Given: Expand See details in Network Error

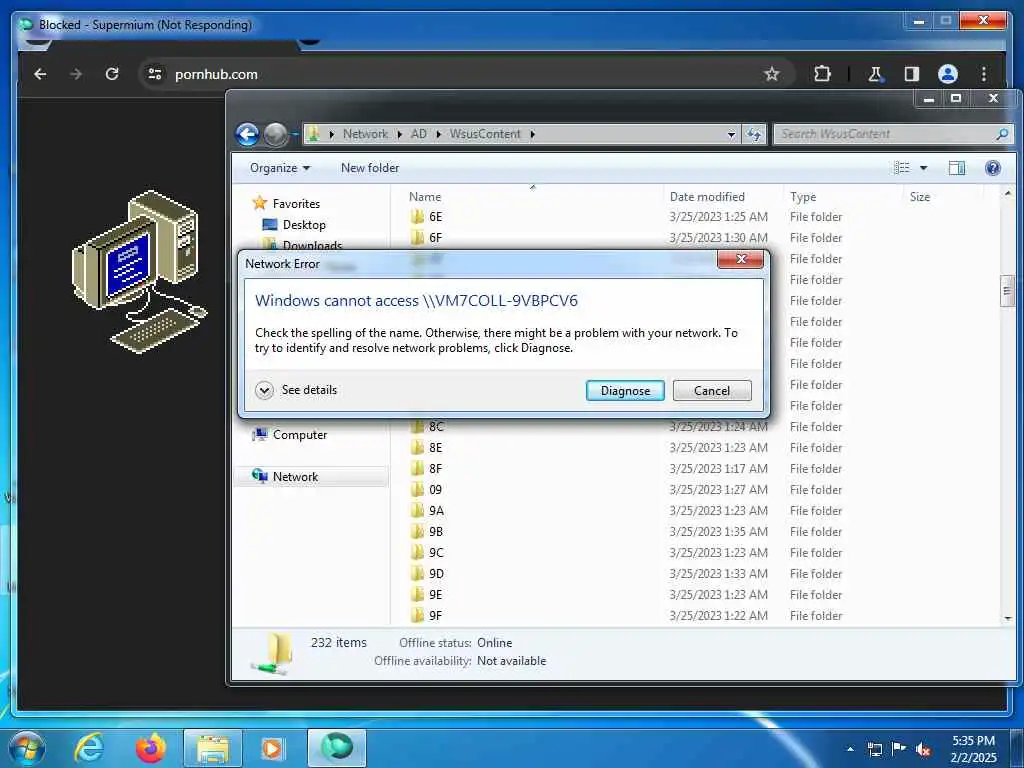Looking at the screenshot, I should coord(297,391).
